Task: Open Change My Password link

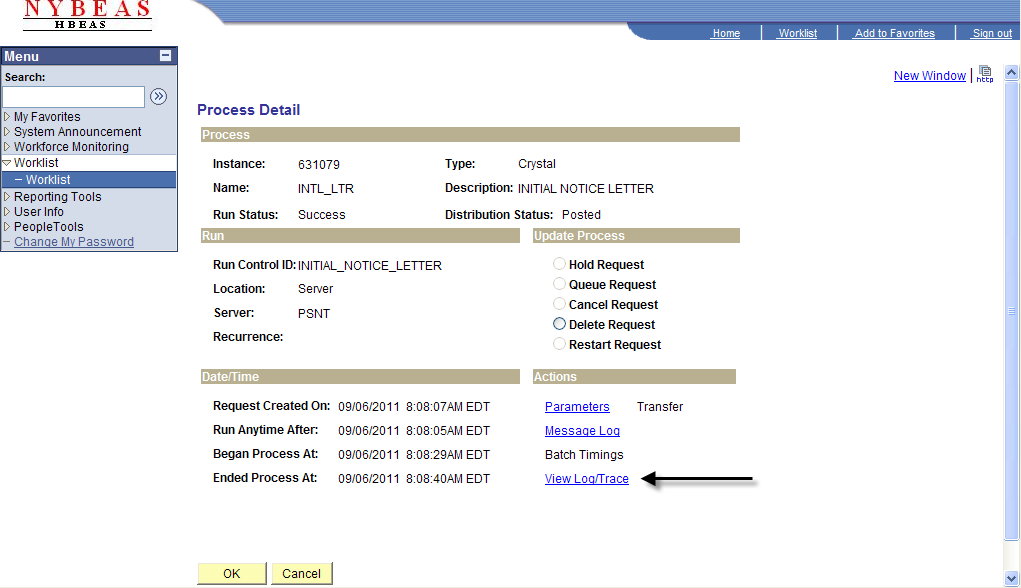Action: click(74, 242)
